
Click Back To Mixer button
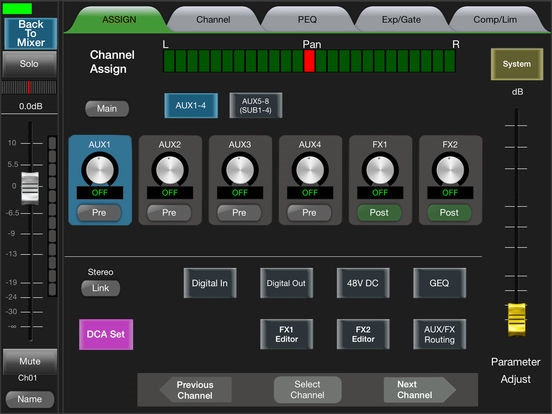pyautogui.click(x=31, y=33)
